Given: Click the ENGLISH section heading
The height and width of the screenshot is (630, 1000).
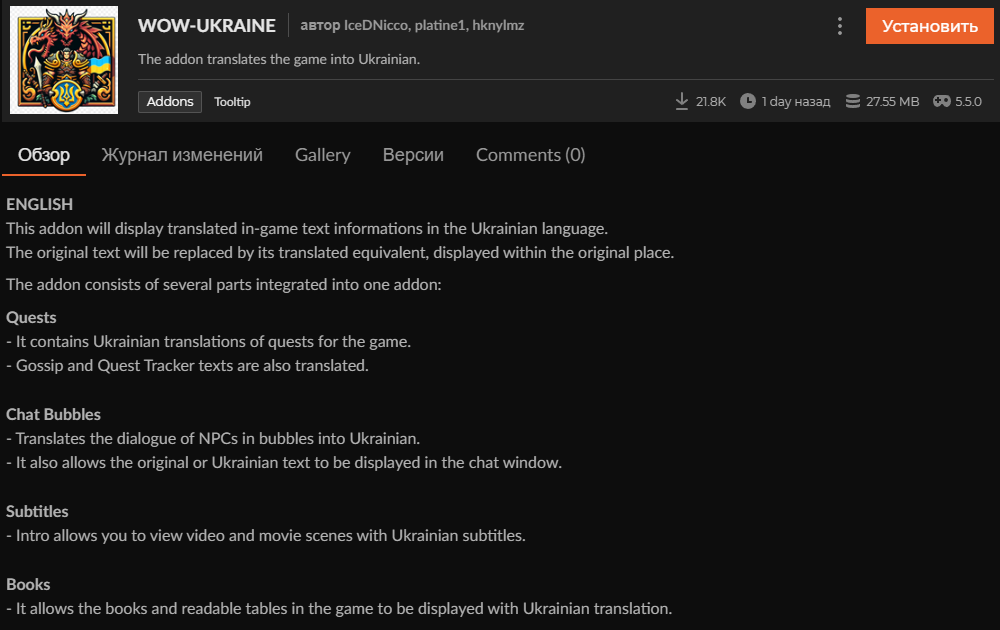Looking at the screenshot, I should click(40, 204).
